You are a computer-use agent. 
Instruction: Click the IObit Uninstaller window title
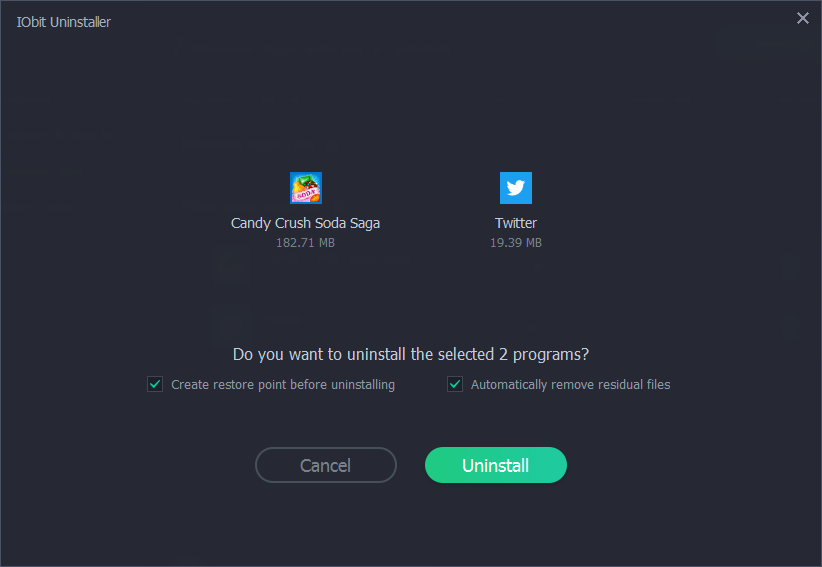(64, 22)
